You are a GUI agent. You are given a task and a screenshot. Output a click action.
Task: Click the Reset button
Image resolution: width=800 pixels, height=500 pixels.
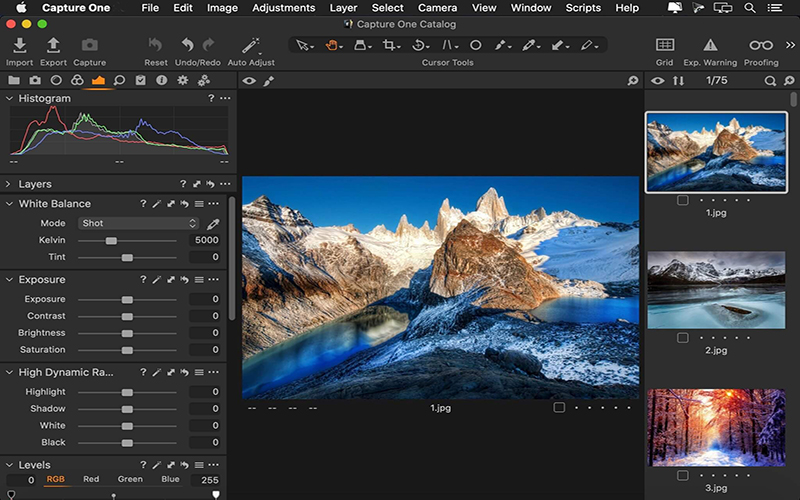coord(155,45)
